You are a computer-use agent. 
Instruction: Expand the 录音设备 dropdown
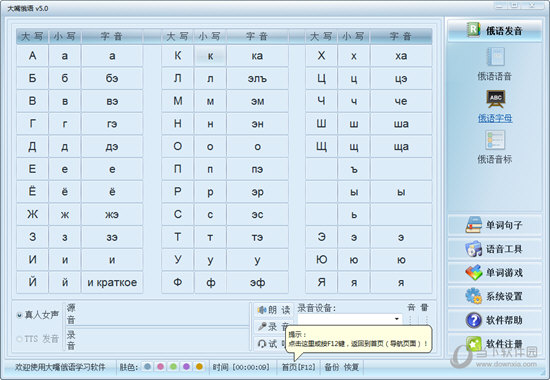pyautogui.click(x=397, y=319)
